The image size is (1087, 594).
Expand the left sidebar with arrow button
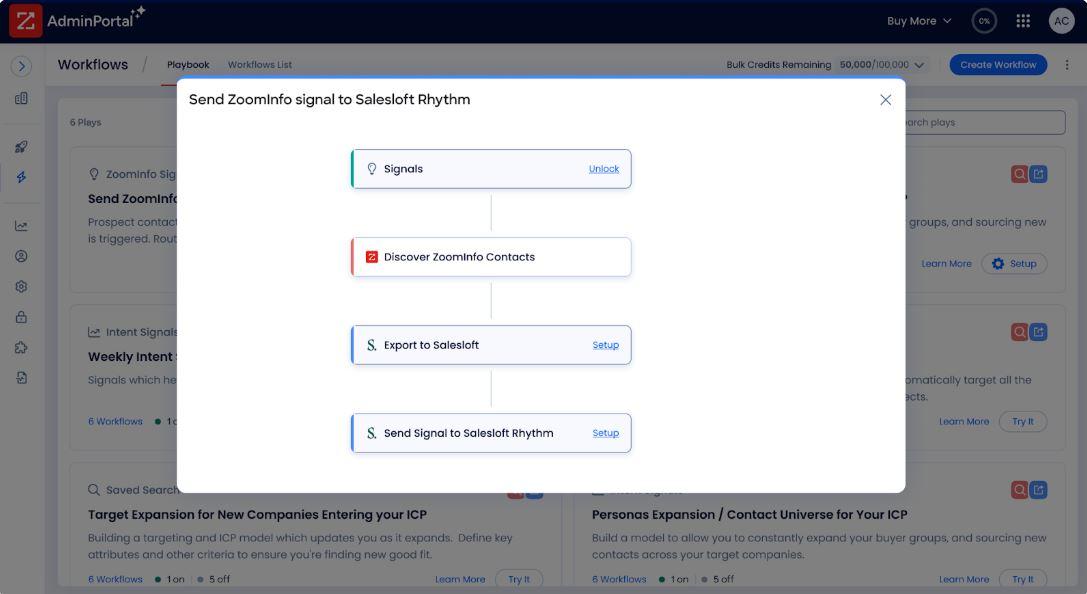(21, 66)
